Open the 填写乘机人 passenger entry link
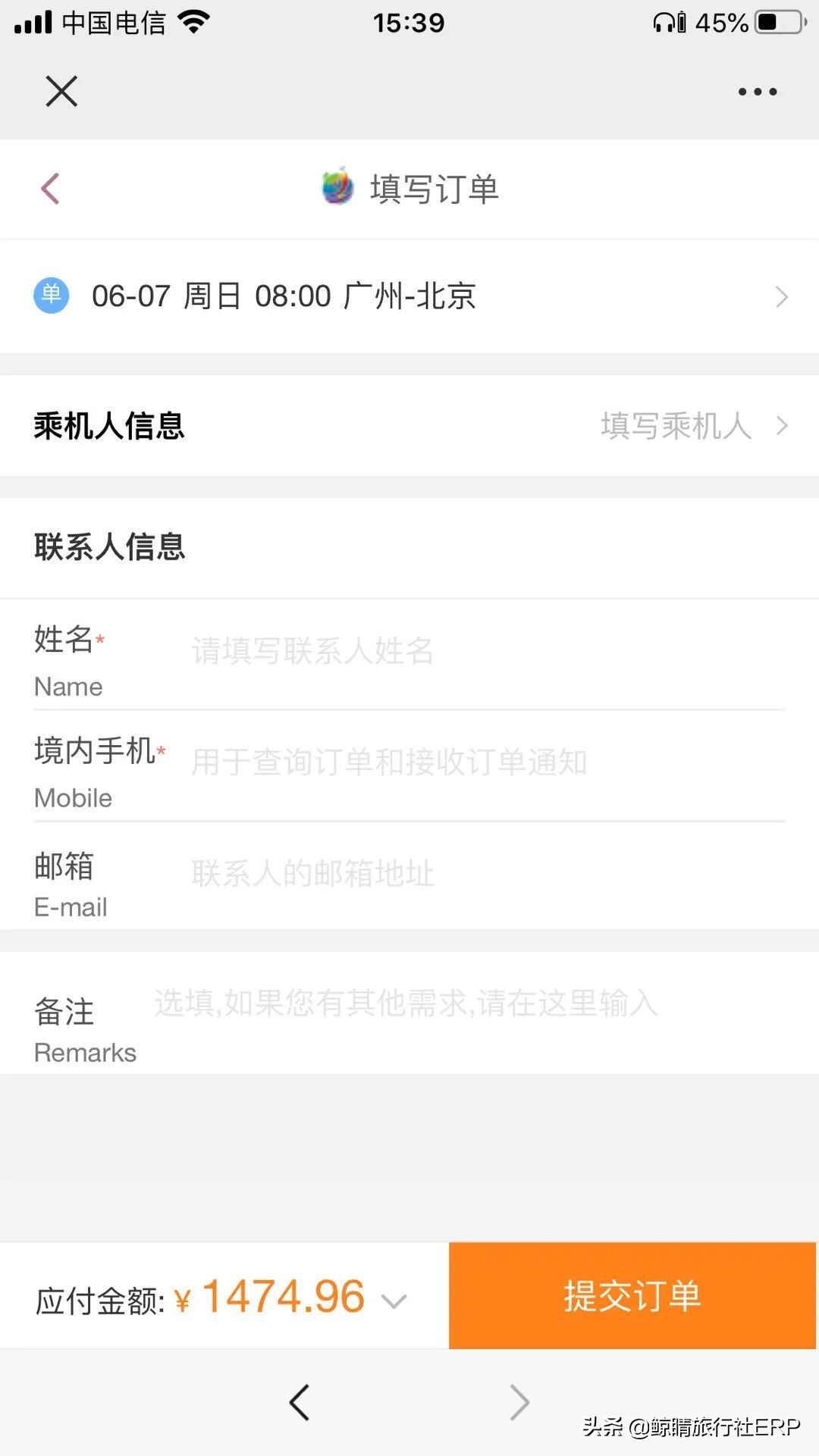Image resolution: width=819 pixels, height=1456 pixels. tap(675, 426)
